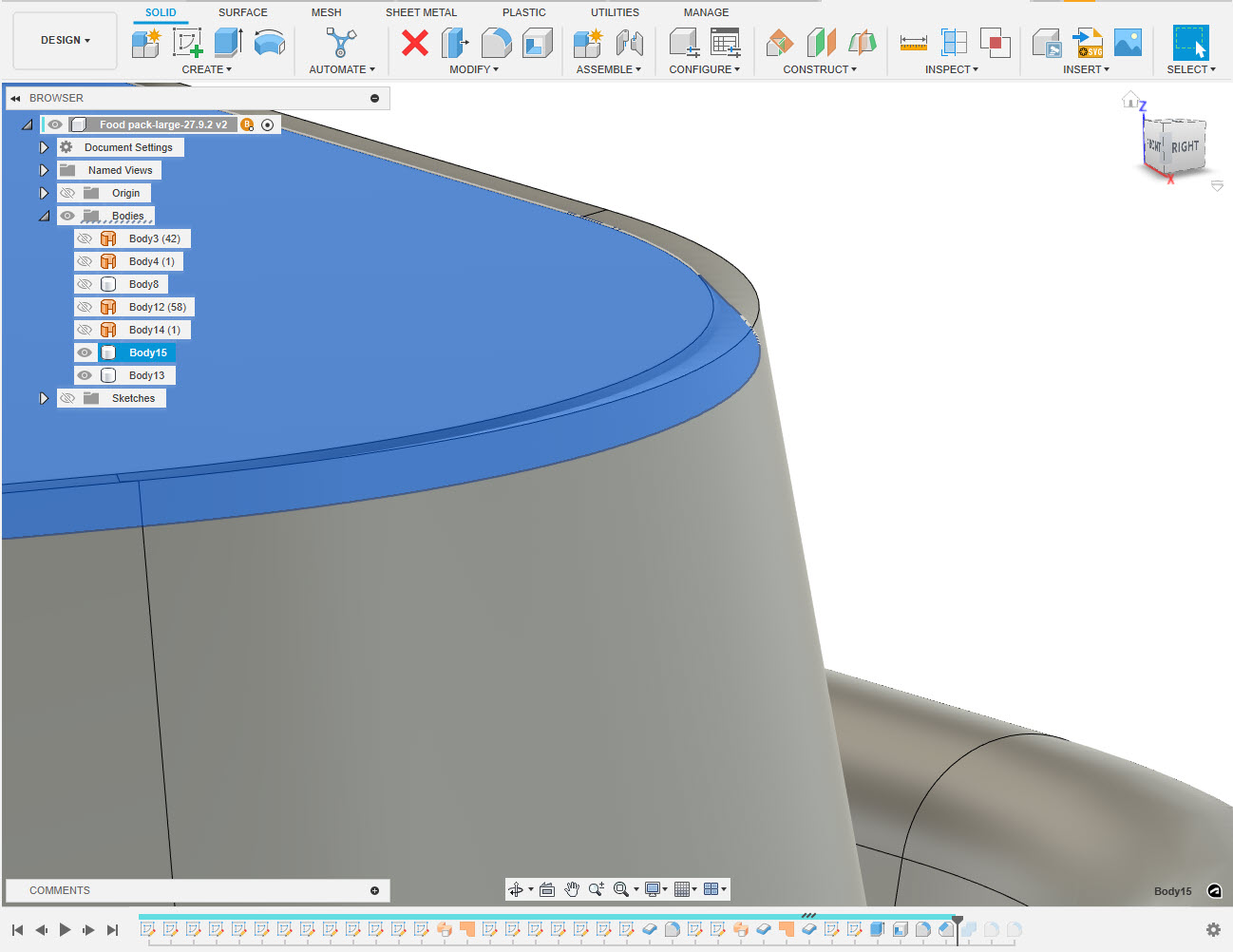Click the red X delete icon in Modify group
1233x952 pixels.
(414, 43)
